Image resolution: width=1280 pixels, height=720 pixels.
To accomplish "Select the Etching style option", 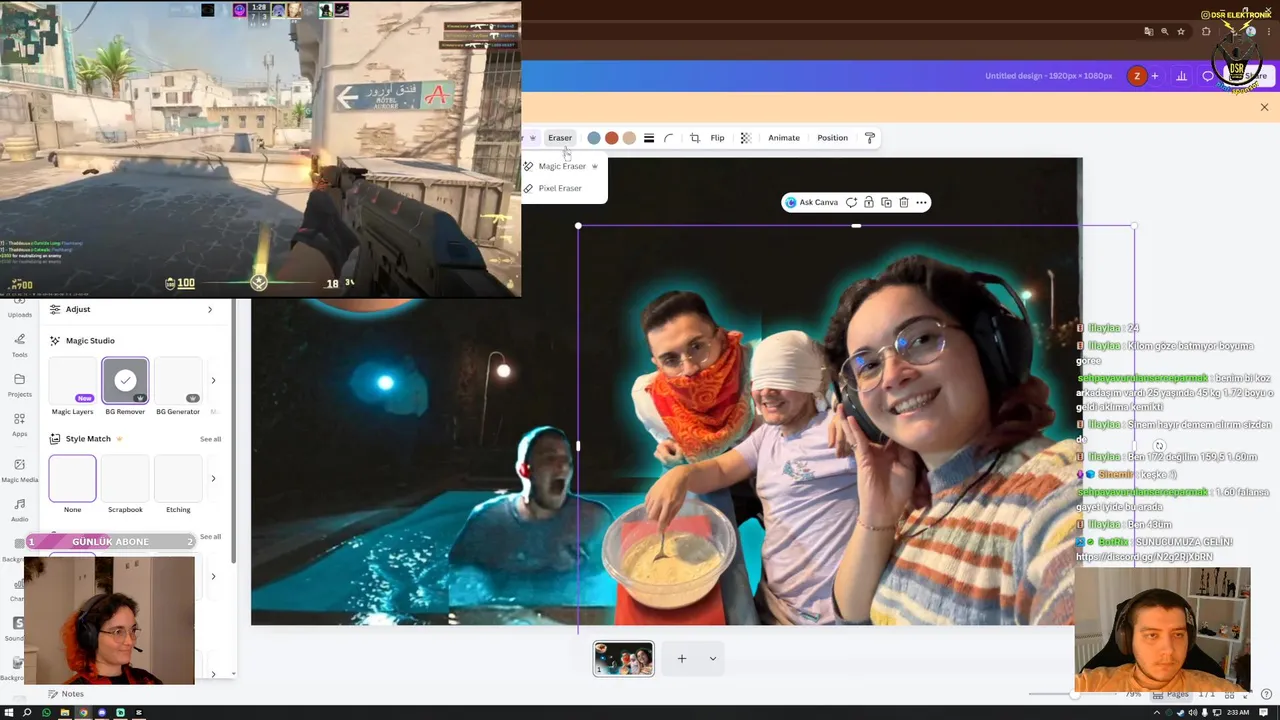I will [178, 485].
